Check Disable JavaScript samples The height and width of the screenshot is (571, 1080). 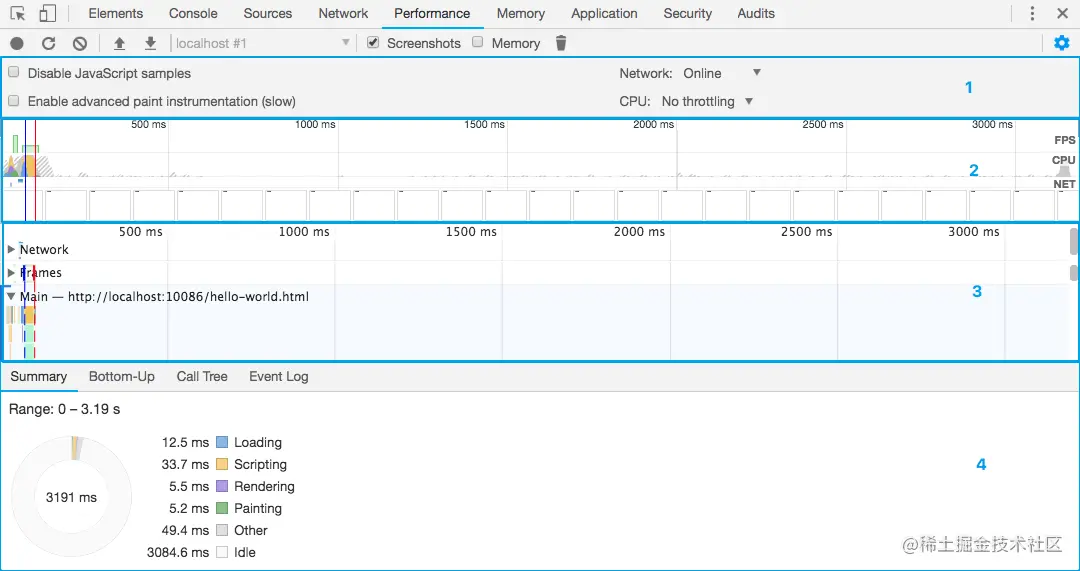(x=13, y=72)
